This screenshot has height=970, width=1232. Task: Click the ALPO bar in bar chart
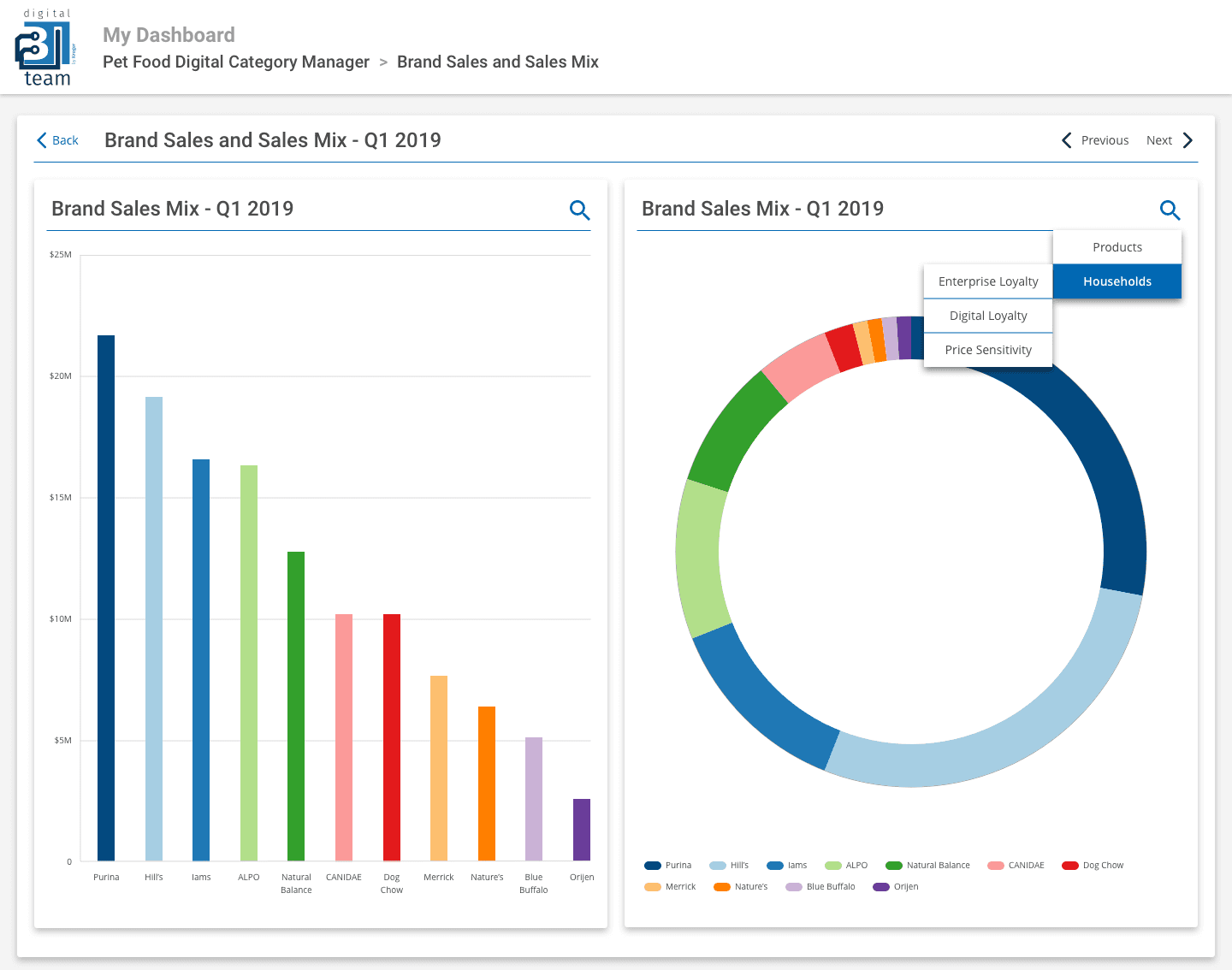click(x=249, y=663)
